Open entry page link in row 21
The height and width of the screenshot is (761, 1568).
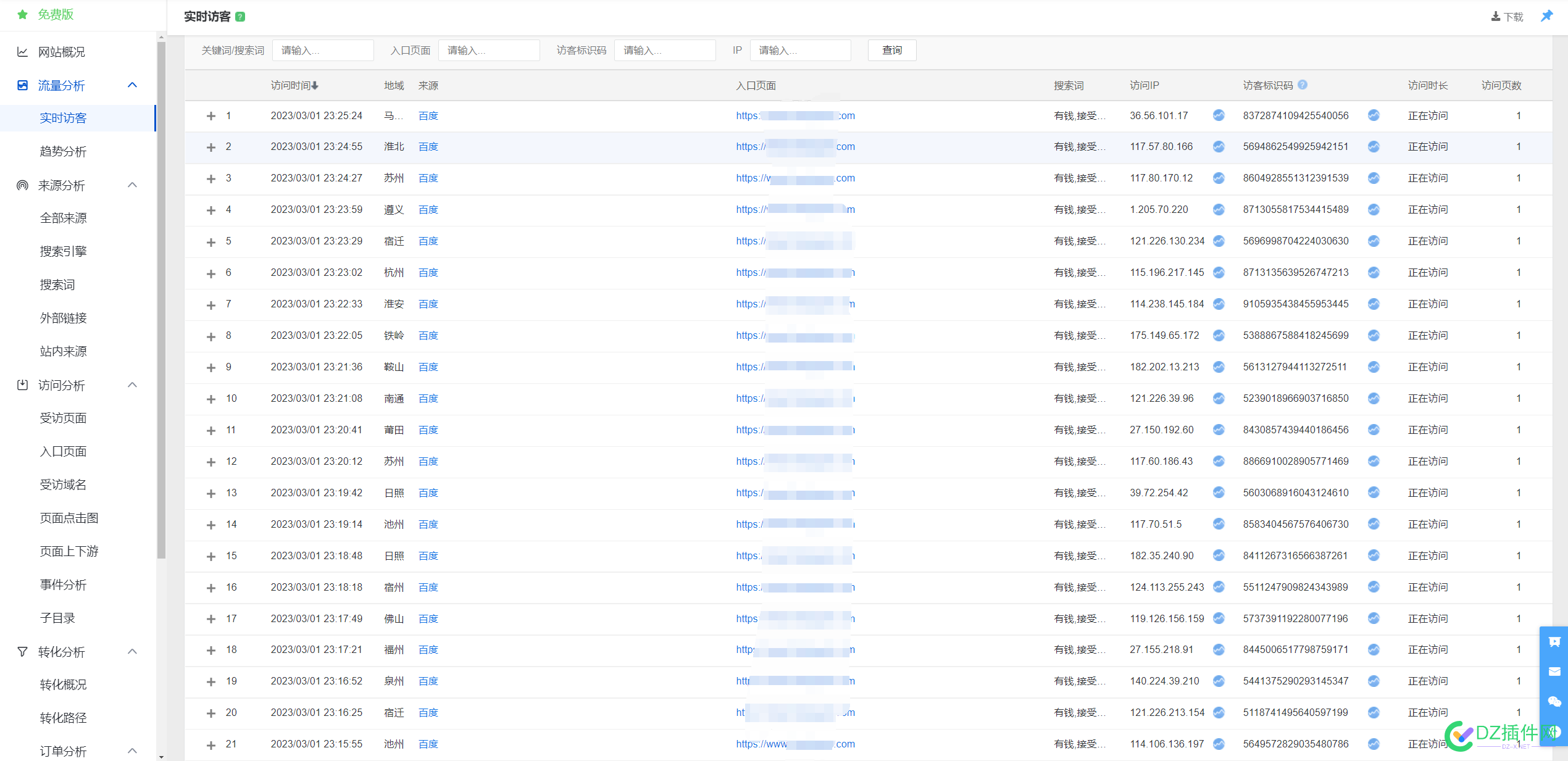click(795, 744)
